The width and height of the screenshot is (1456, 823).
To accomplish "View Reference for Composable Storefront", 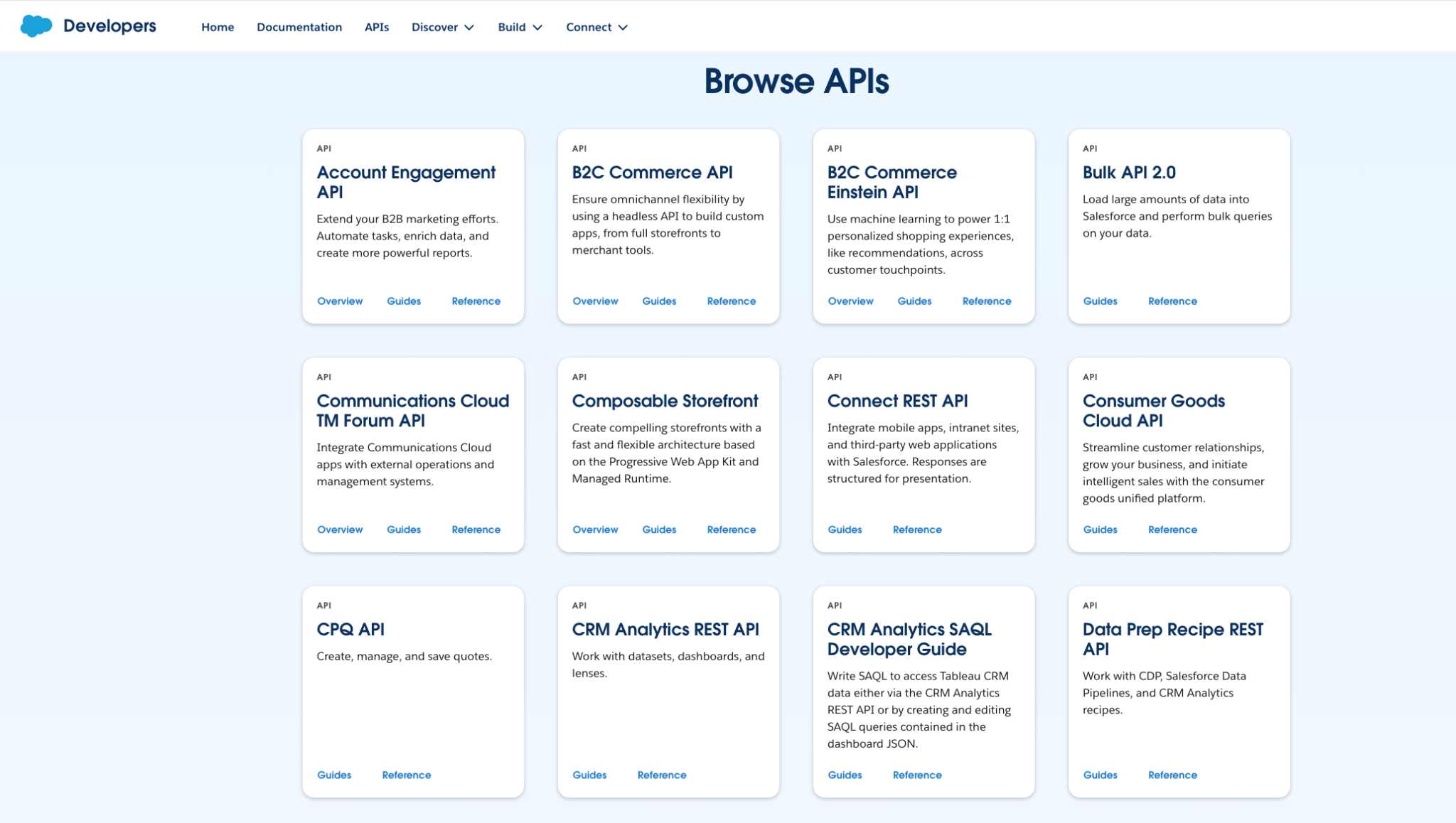I will (x=731, y=529).
